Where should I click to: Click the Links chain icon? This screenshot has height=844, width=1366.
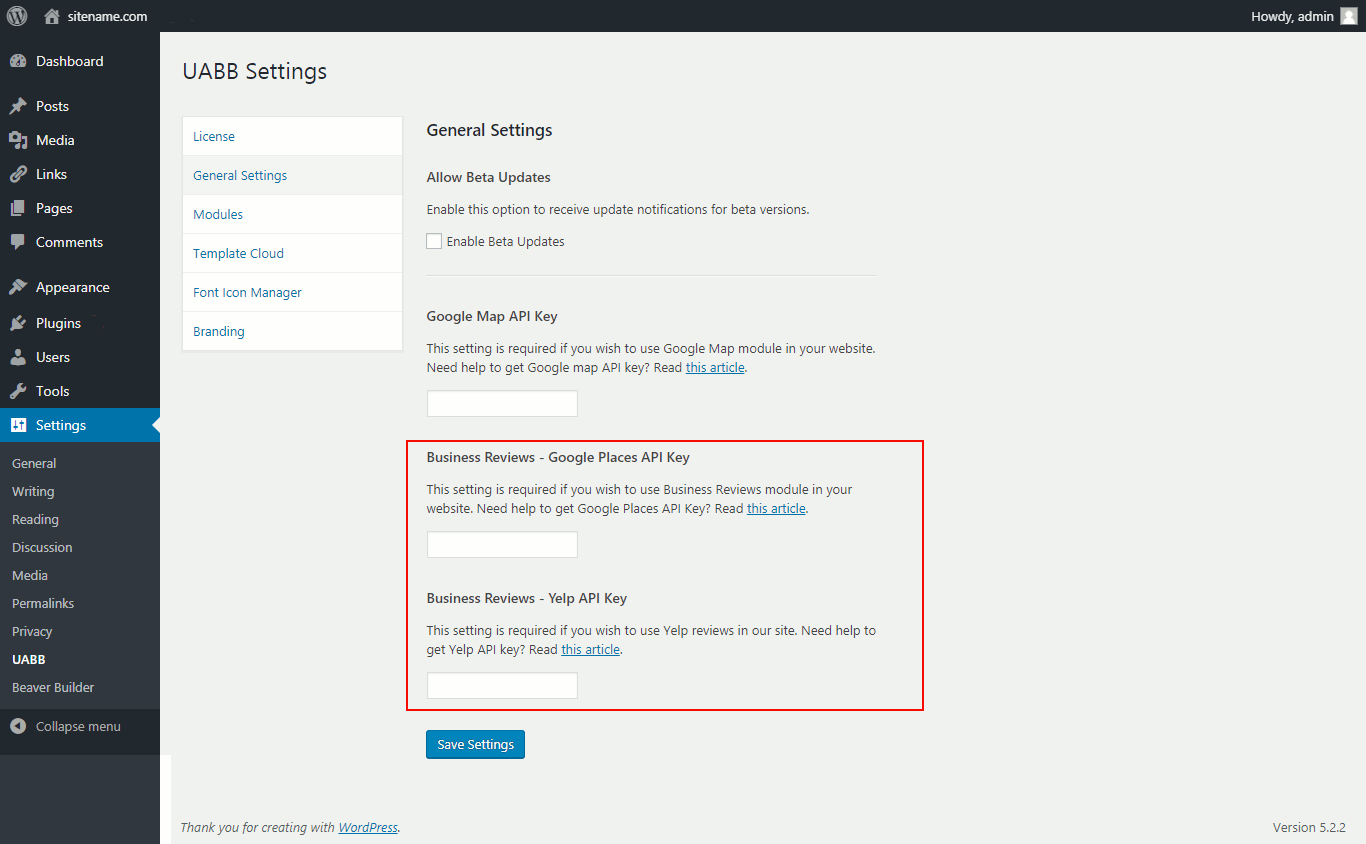[x=18, y=174]
